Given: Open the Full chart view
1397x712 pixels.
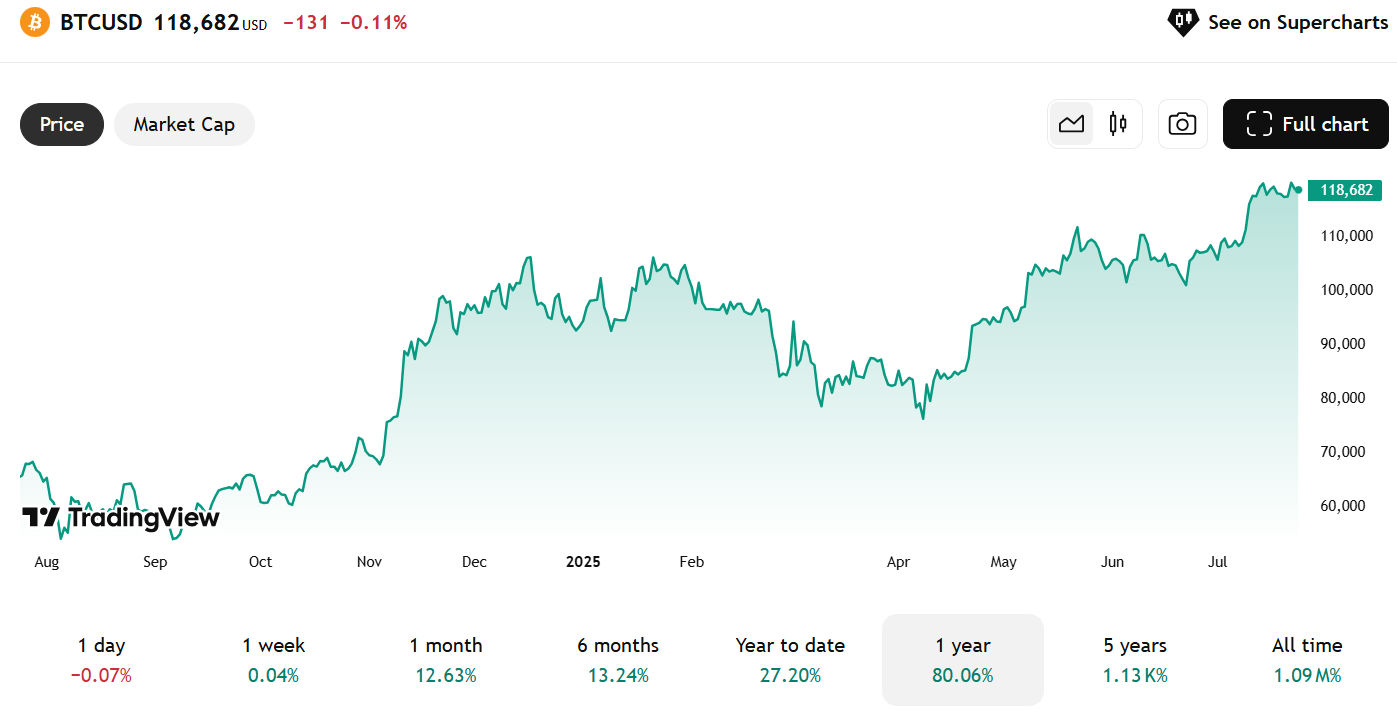Looking at the screenshot, I should pos(1305,124).
